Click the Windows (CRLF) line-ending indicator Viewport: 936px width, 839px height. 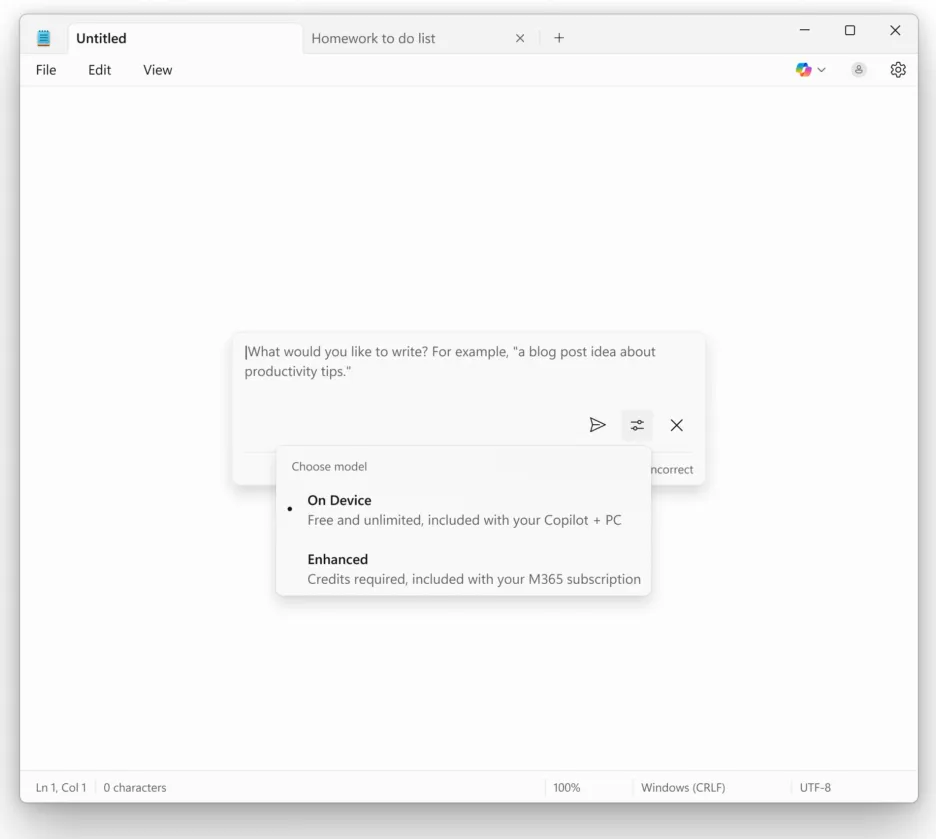click(x=683, y=787)
